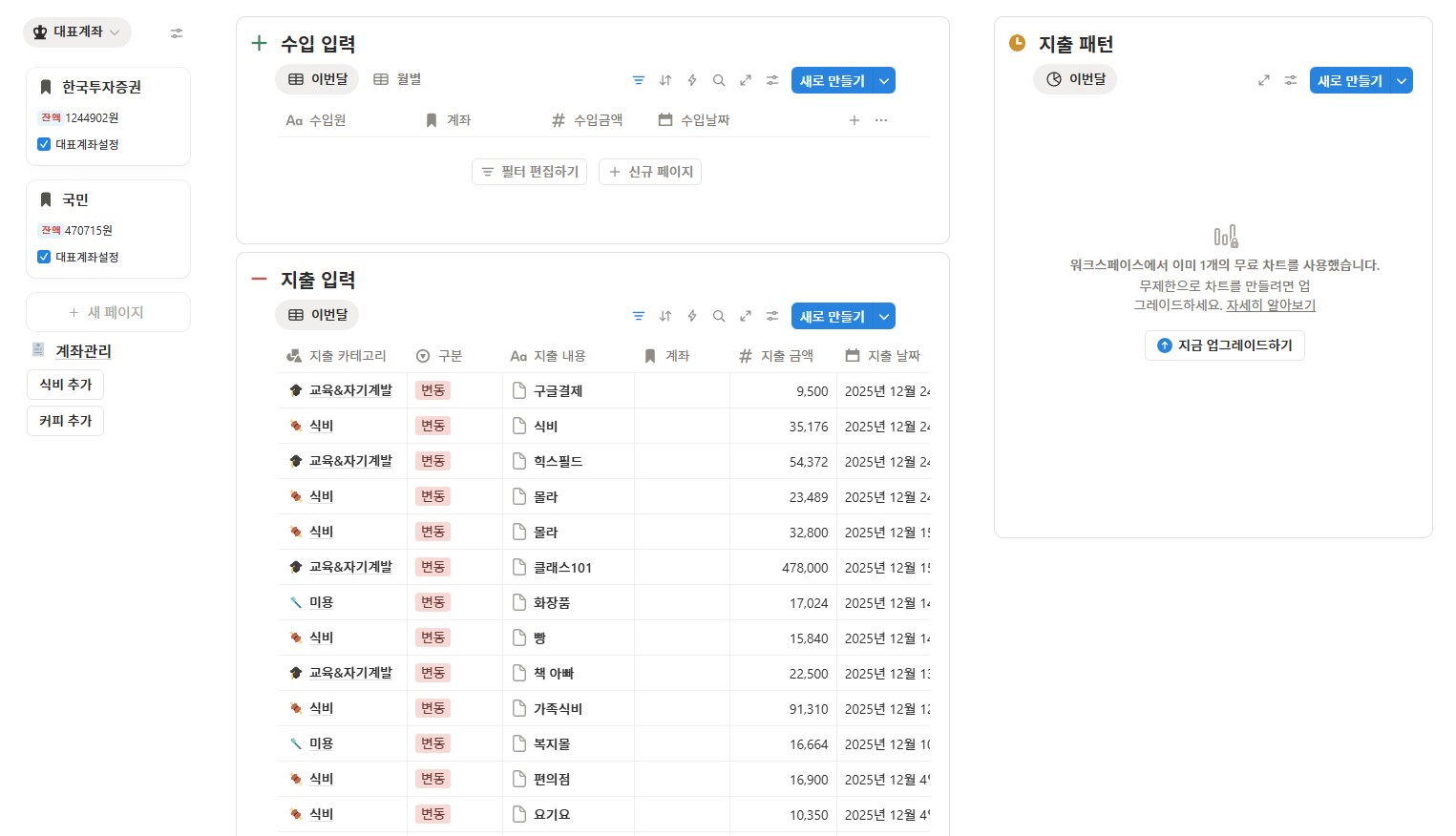1456x836 pixels.
Task: Select 이번달 tab in 지출 입력
Action: tap(317, 315)
